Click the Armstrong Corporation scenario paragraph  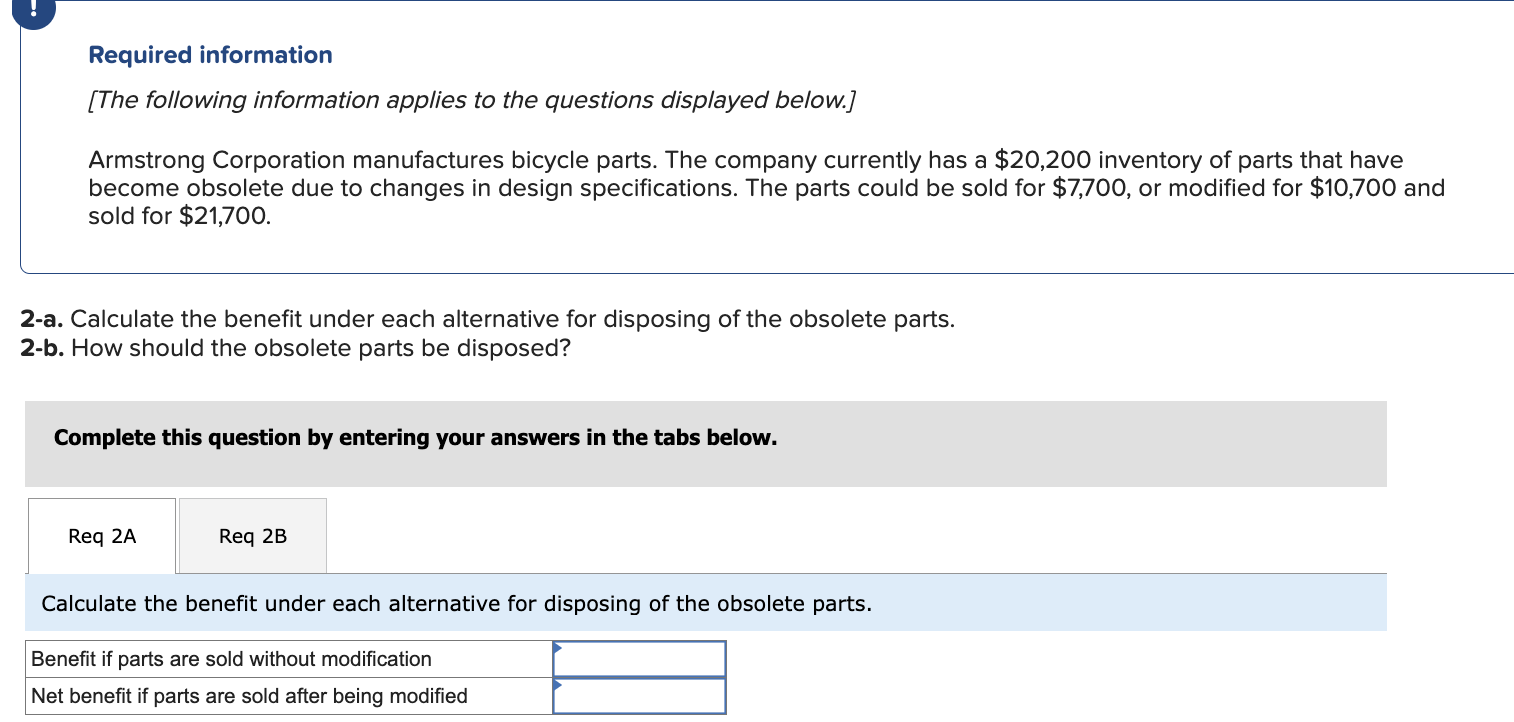(760, 188)
